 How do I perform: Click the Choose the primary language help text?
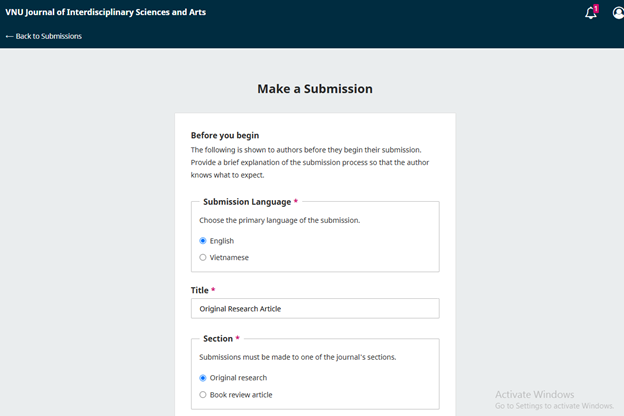point(279,220)
